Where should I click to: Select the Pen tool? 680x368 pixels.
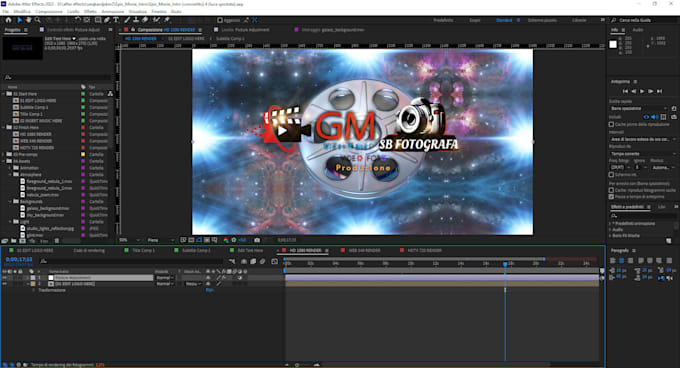[107, 20]
